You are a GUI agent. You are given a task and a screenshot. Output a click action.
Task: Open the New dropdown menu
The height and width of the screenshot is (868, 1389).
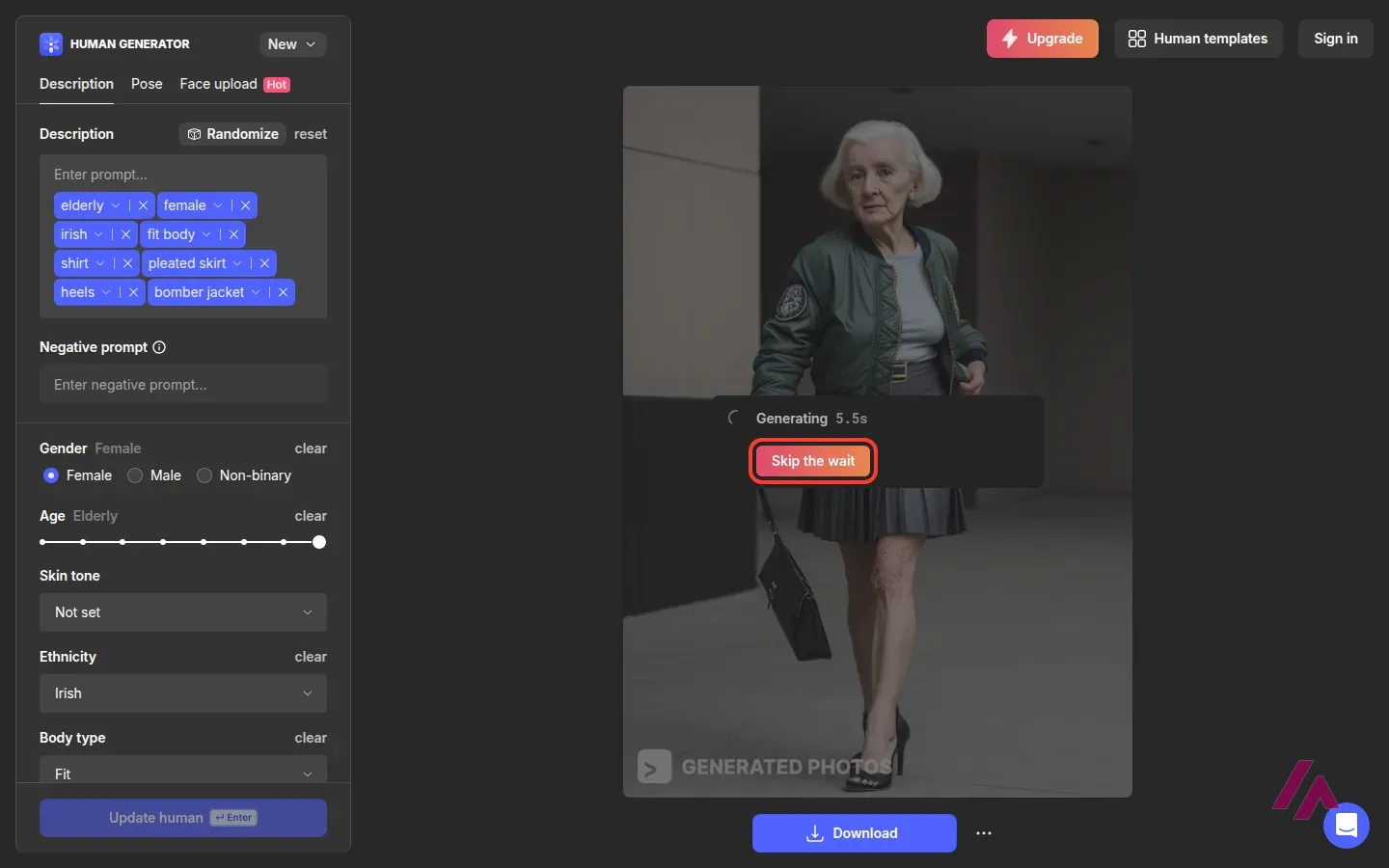click(292, 44)
